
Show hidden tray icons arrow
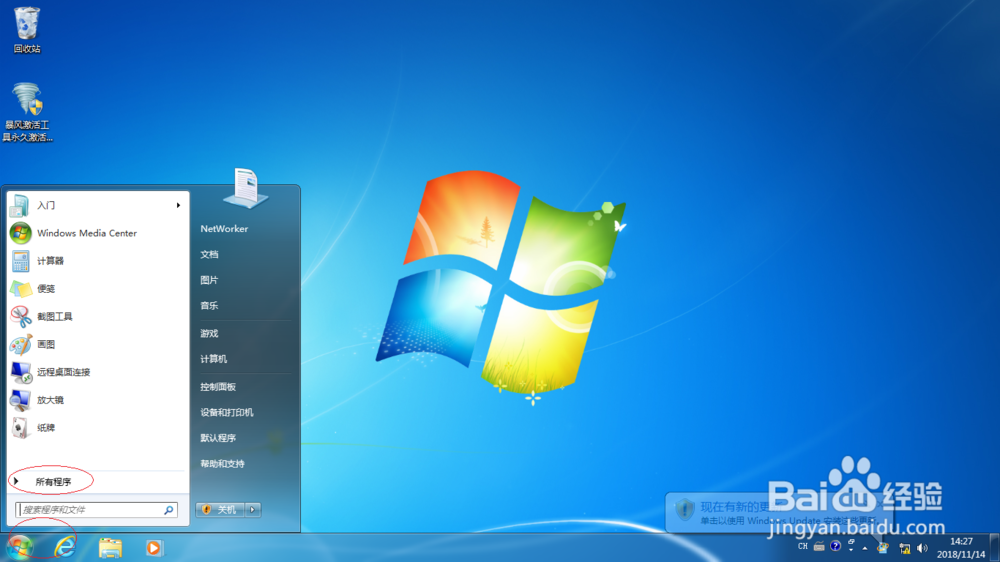(865, 548)
